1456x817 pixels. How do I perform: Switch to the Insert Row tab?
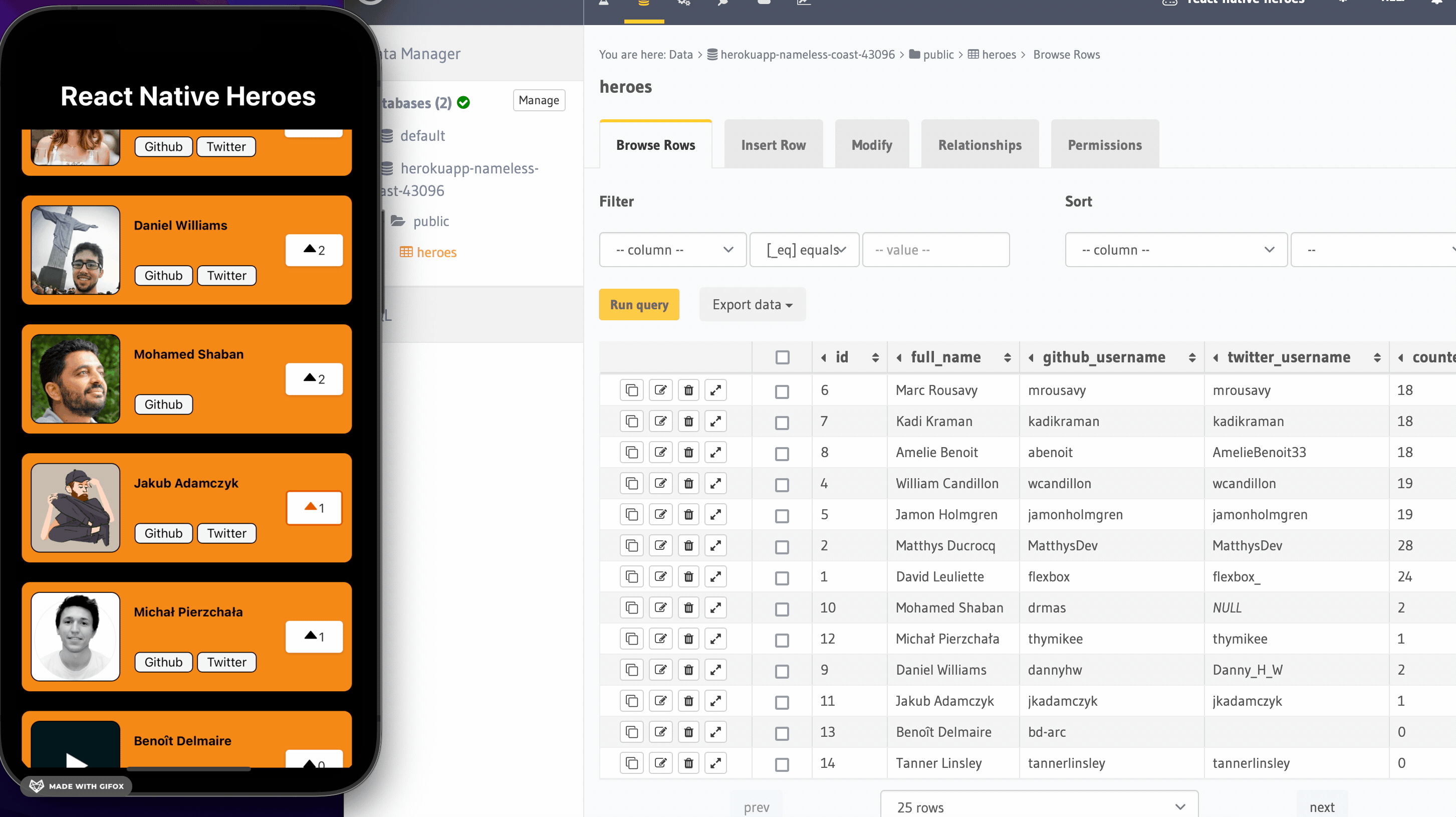(x=773, y=145)
